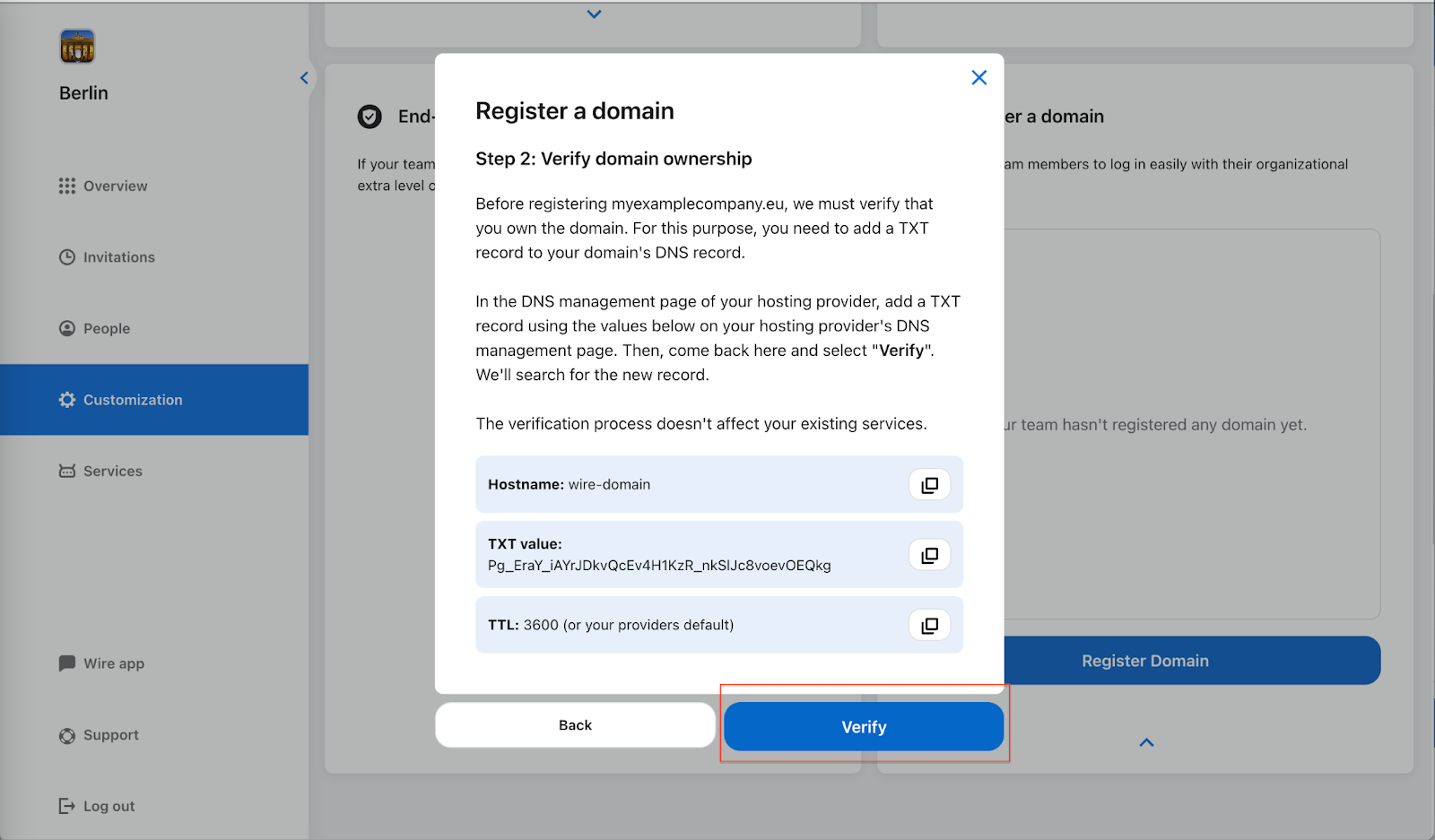
Task: Copy the Hostname wire-domain value
Action: 929,484
